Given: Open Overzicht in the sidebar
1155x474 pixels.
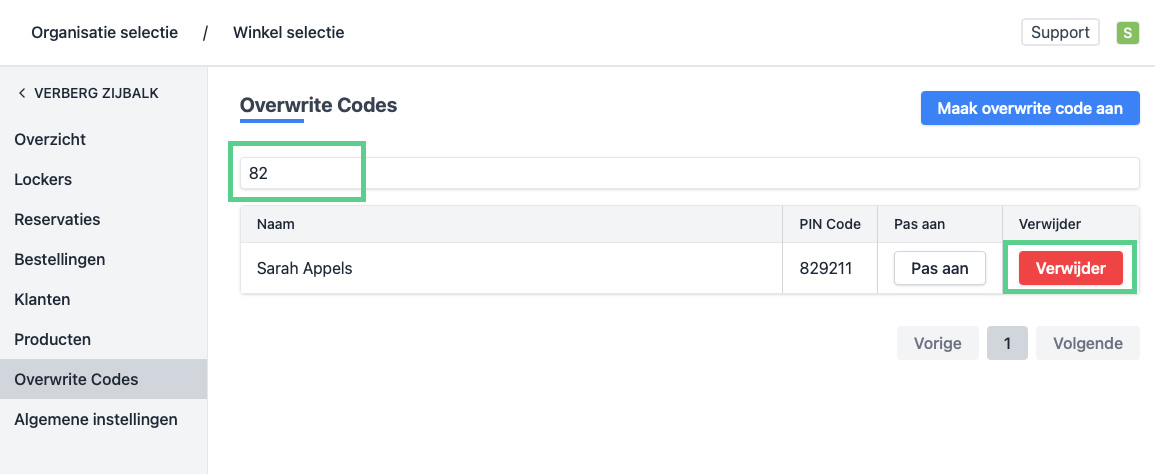Looking at the screenshot, I should coord(50,140).
